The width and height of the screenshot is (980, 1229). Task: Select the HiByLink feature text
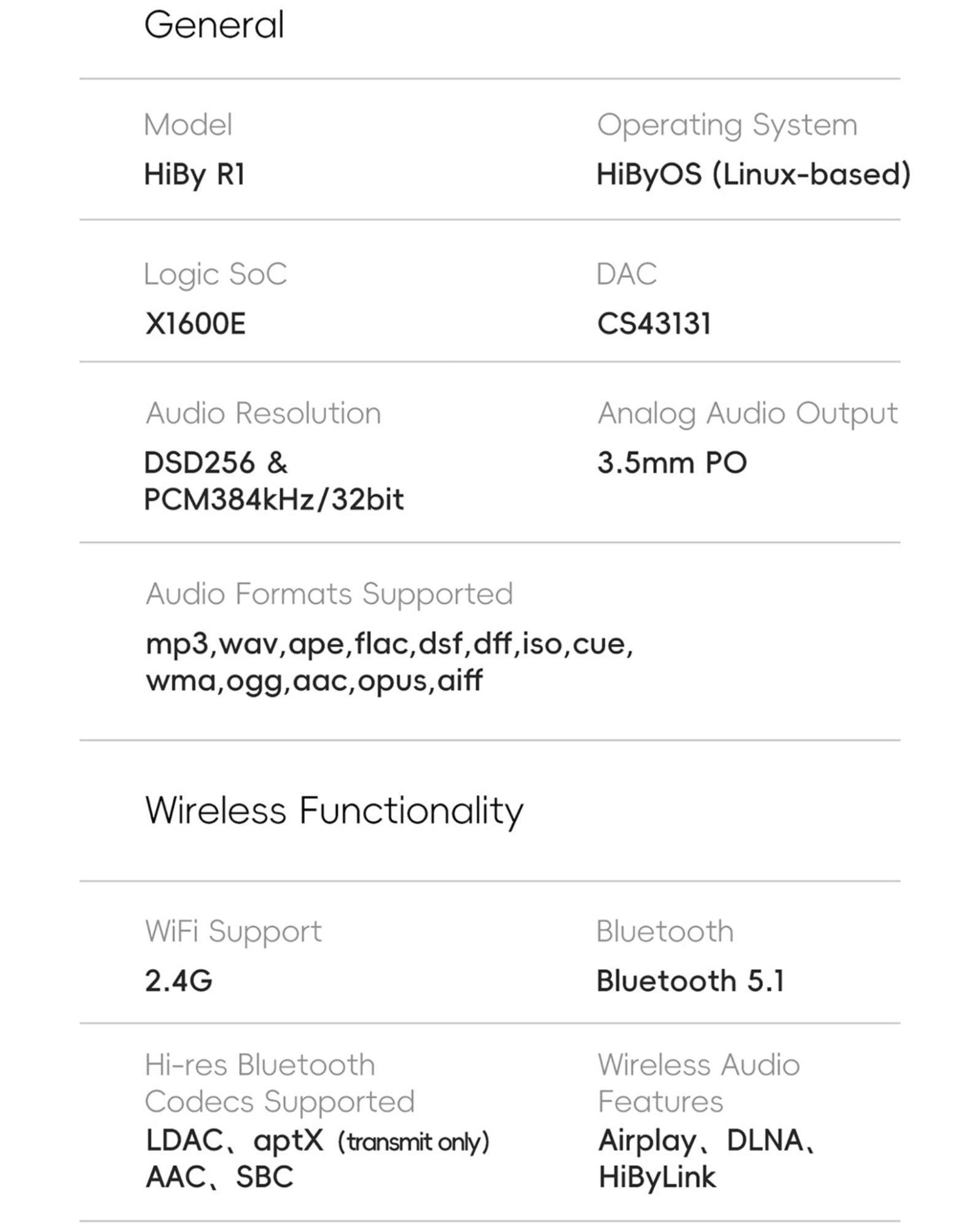point(657,1178)
